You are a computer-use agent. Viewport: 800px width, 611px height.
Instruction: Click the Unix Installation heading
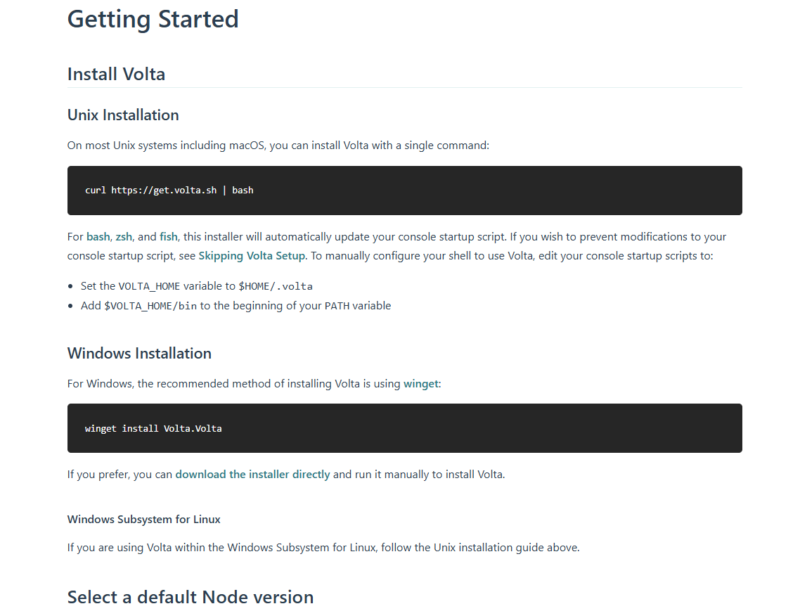tap(123, 115)
